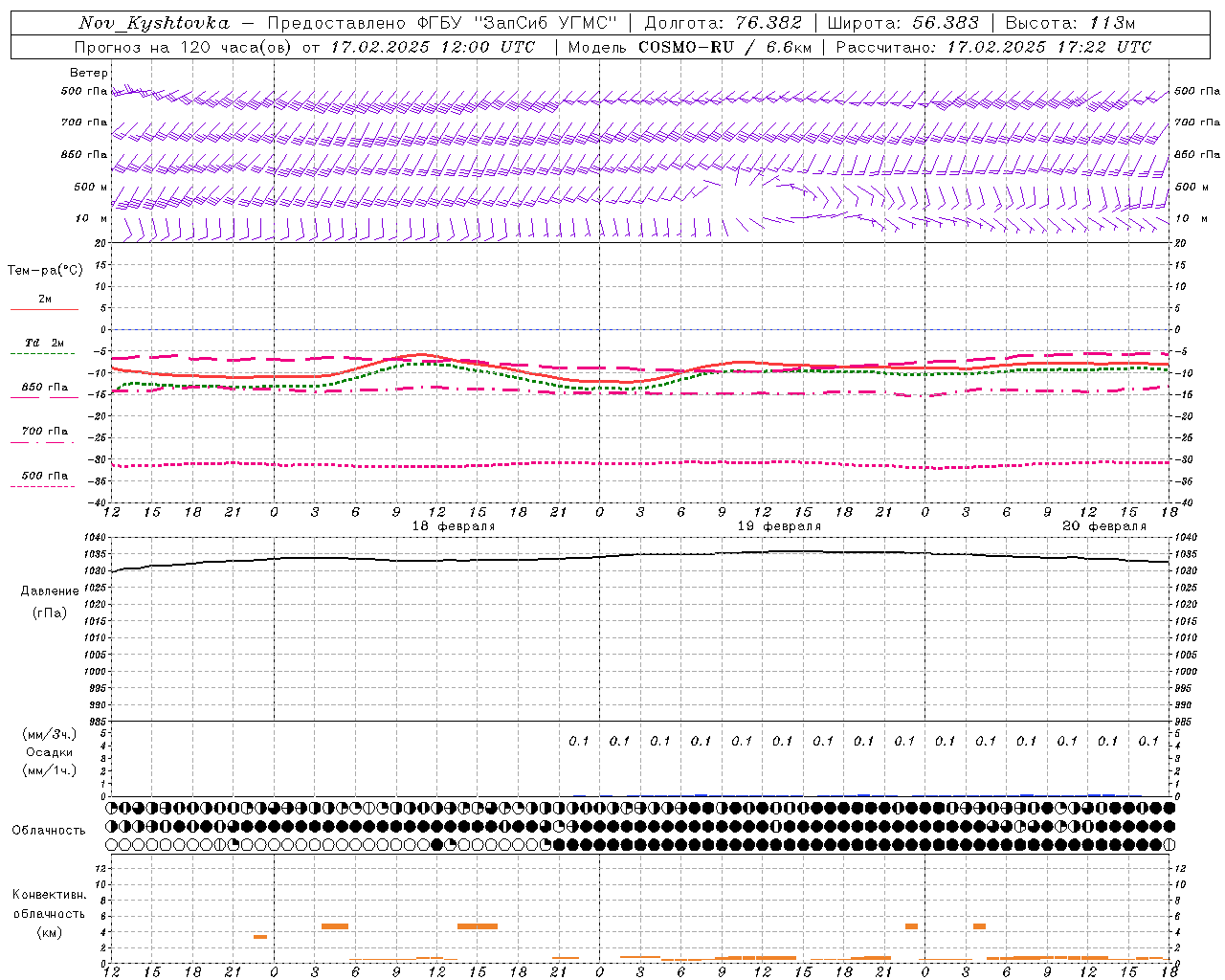
Task: Select the Давление panel label
Action: [x=50, y=591]
